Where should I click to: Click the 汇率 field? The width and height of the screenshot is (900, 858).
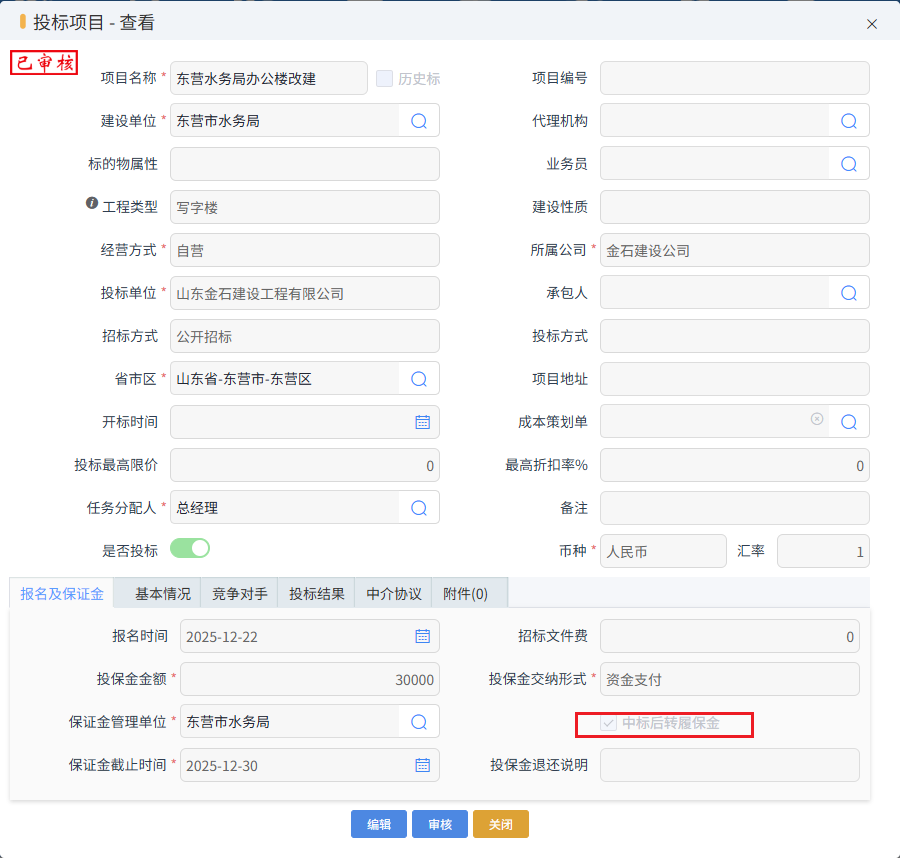tap(823, 552)
